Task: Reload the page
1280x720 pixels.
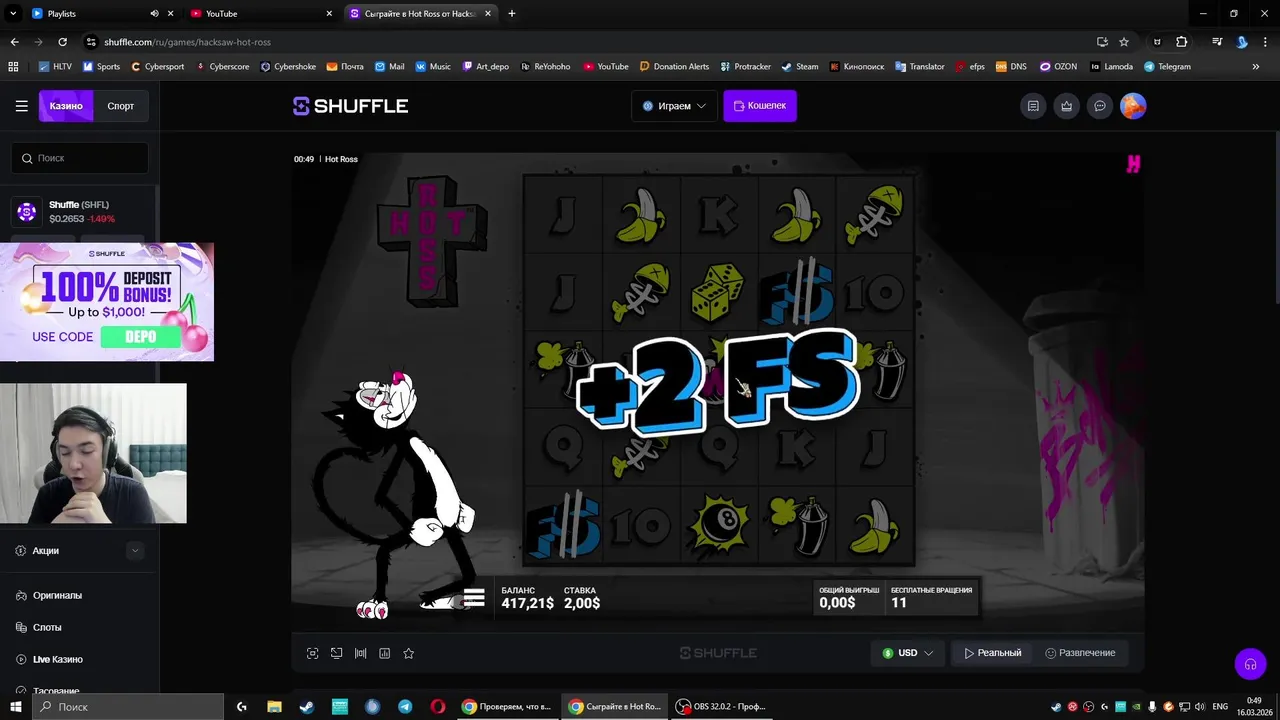Action: click(62, 42)
